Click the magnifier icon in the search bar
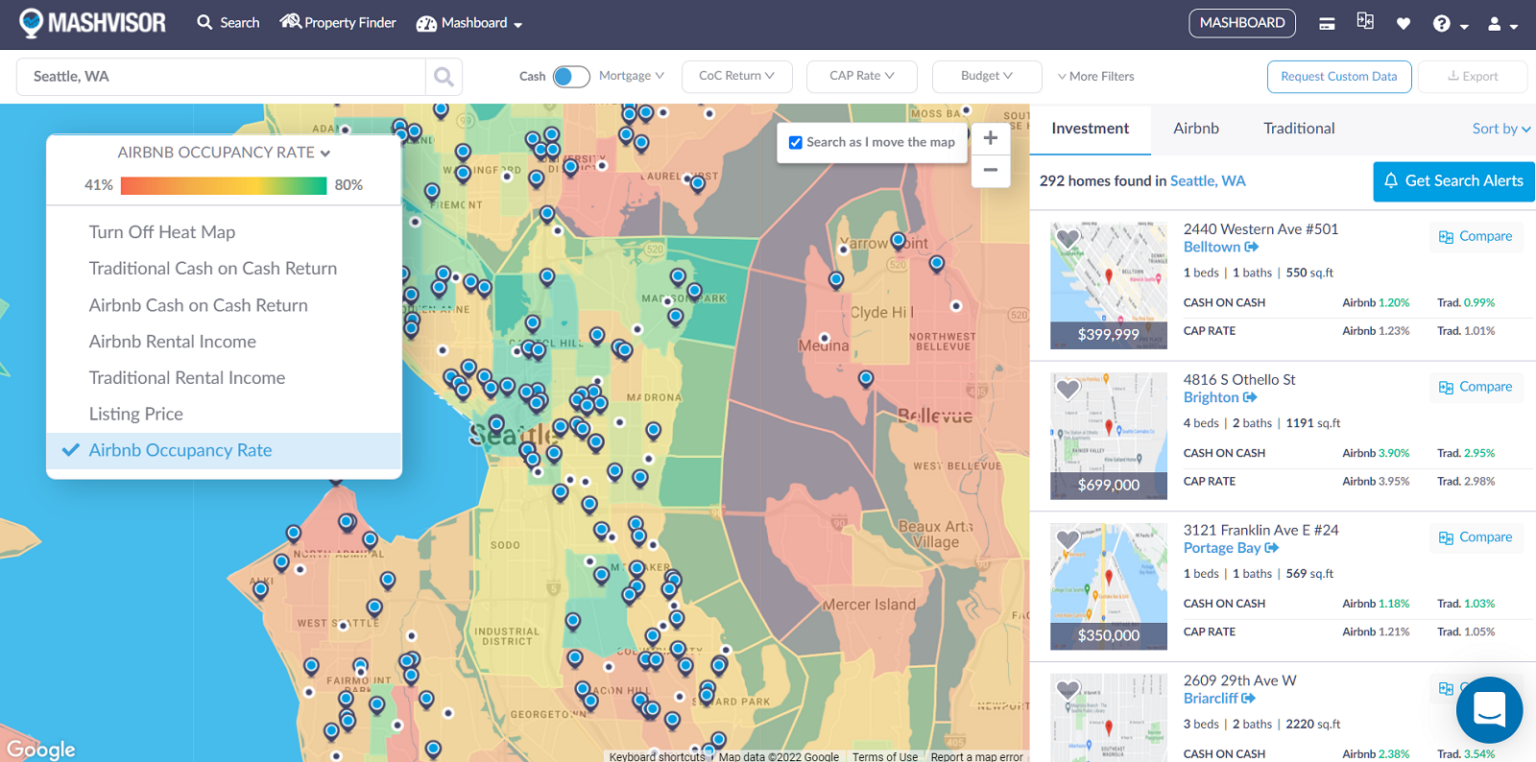This screenshot has width=1536, height=762. pyautogui.click(x=443, y=76)
